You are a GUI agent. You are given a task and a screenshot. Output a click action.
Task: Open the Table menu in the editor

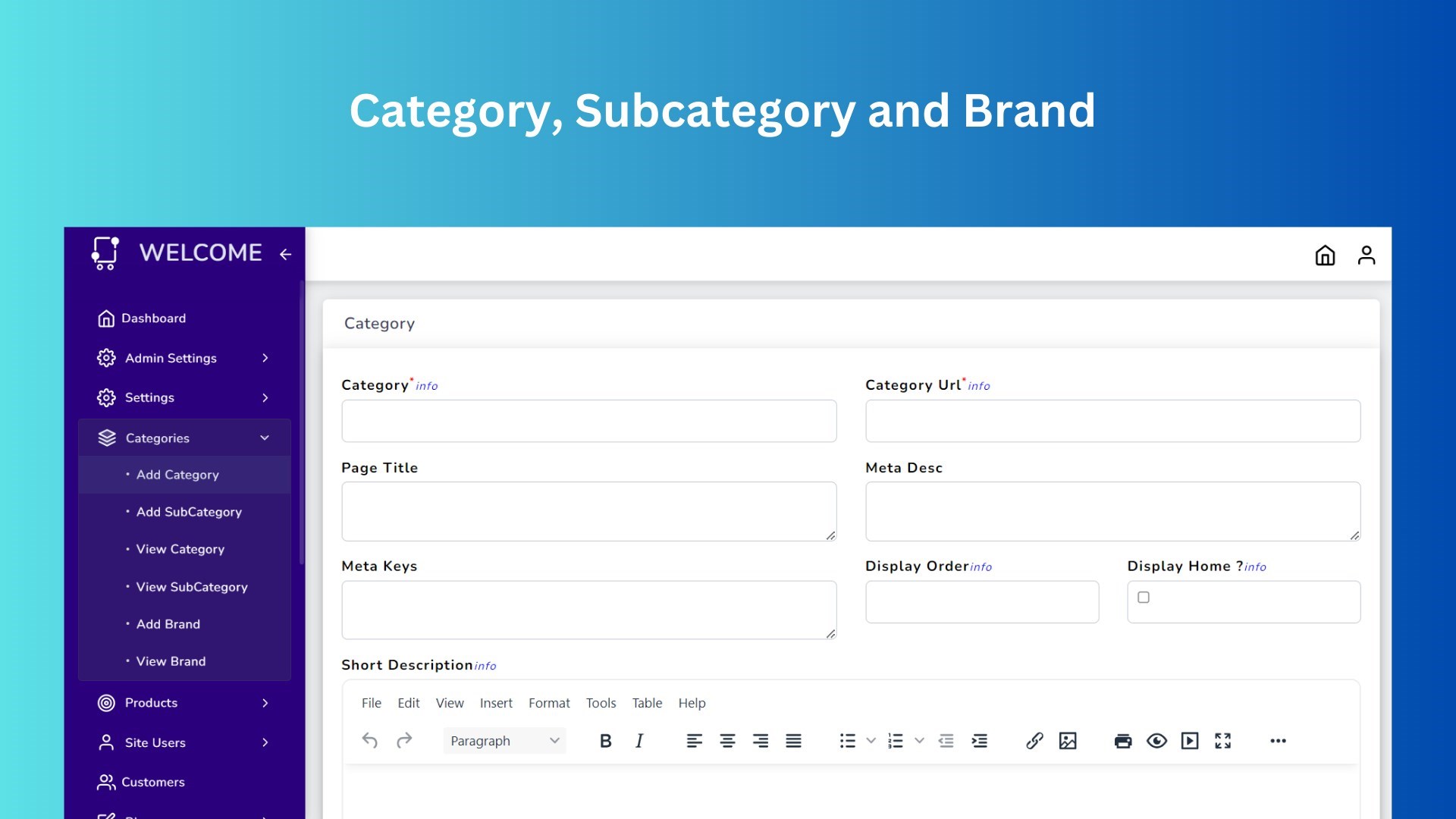pos(647,703)
